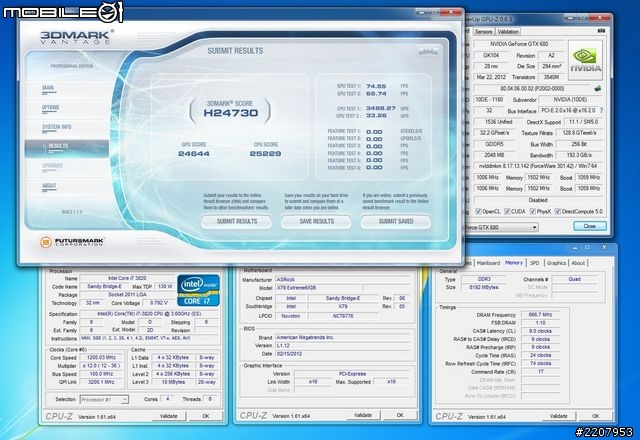Click the CPU score value 25229
Screen dimensions: 640x440
(265, 153)
